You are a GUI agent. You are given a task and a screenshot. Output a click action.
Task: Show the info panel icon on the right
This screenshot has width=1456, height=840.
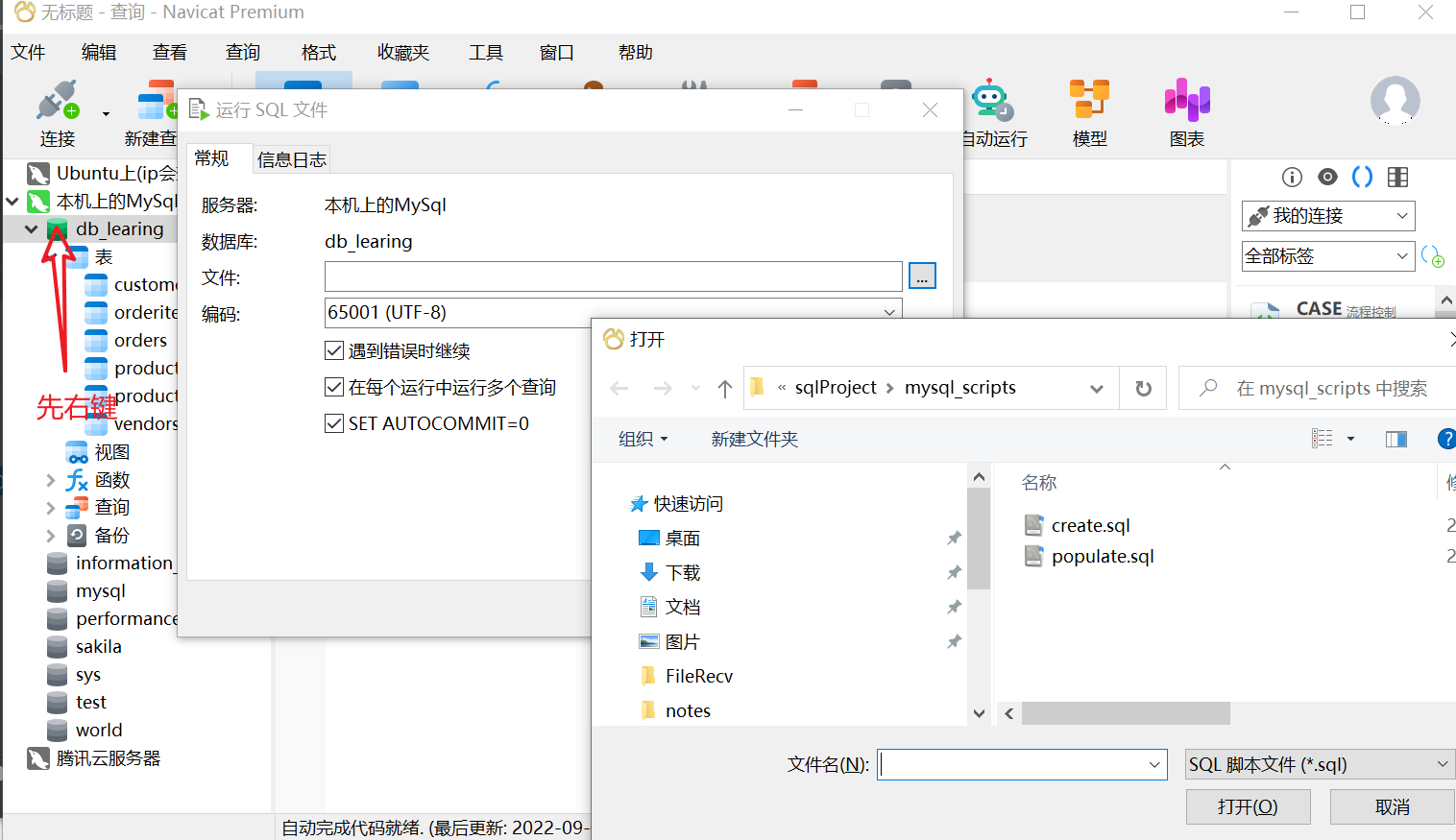point(1292,177)
